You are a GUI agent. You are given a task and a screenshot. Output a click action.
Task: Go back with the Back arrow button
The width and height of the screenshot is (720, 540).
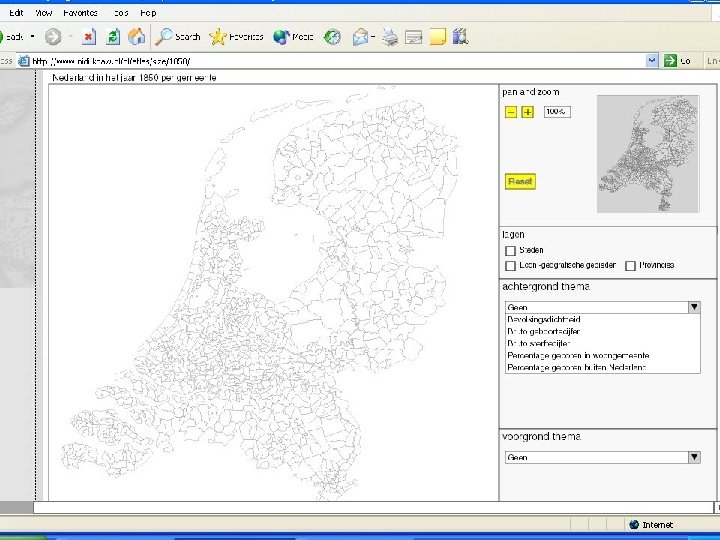tap(11, 37)
